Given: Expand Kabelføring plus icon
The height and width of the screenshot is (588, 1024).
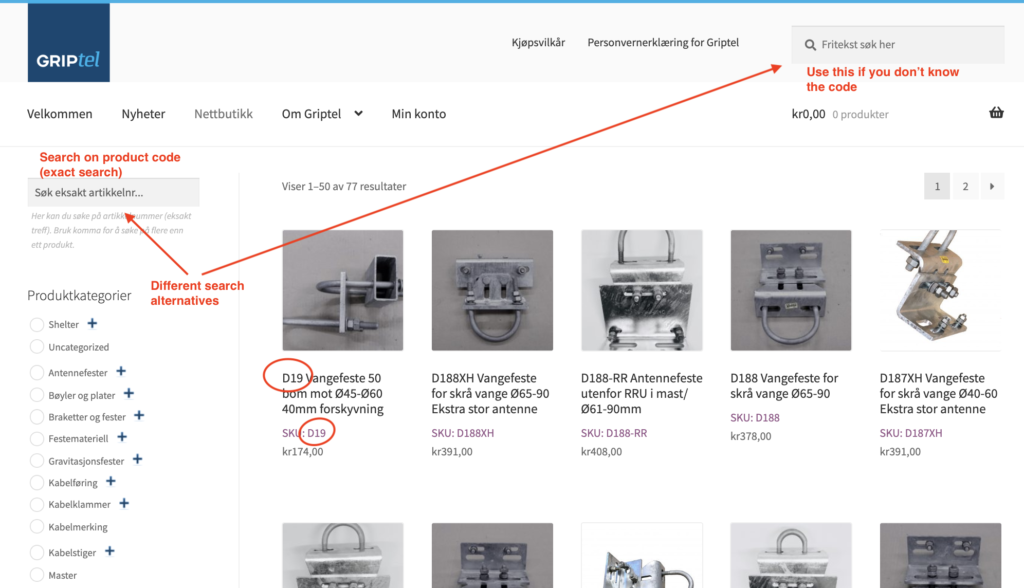Looking at the screenshot, I should pos(110,482).
